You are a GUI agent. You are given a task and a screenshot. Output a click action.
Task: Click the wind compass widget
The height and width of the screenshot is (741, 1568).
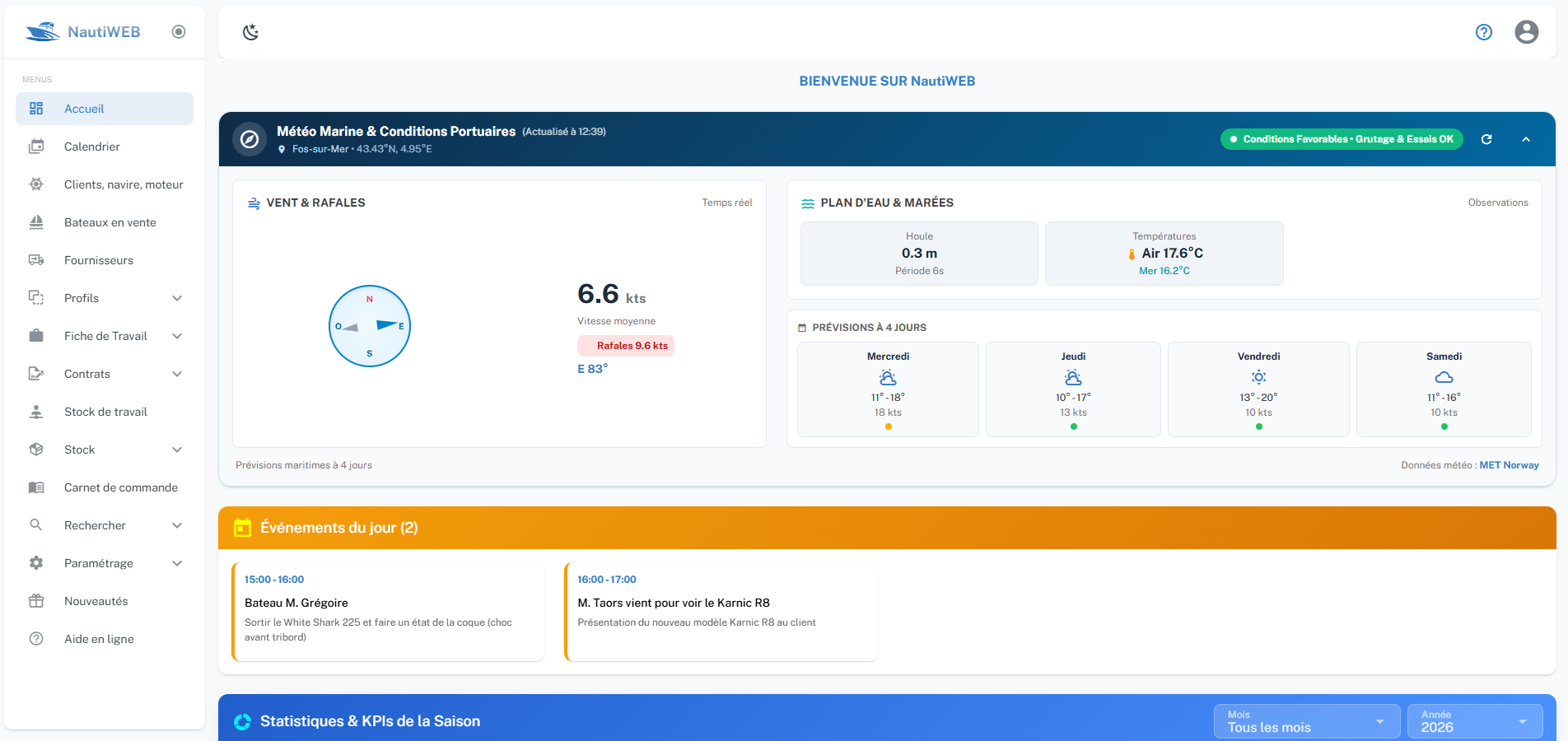(370, 326)
